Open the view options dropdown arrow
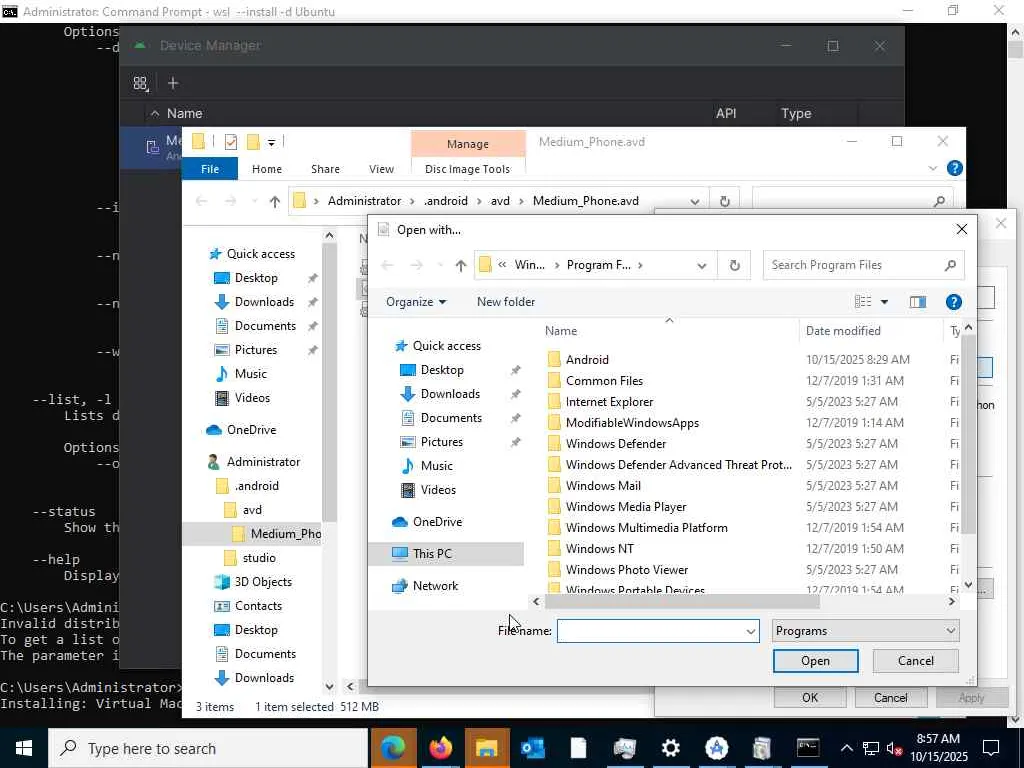 [884, 302]
